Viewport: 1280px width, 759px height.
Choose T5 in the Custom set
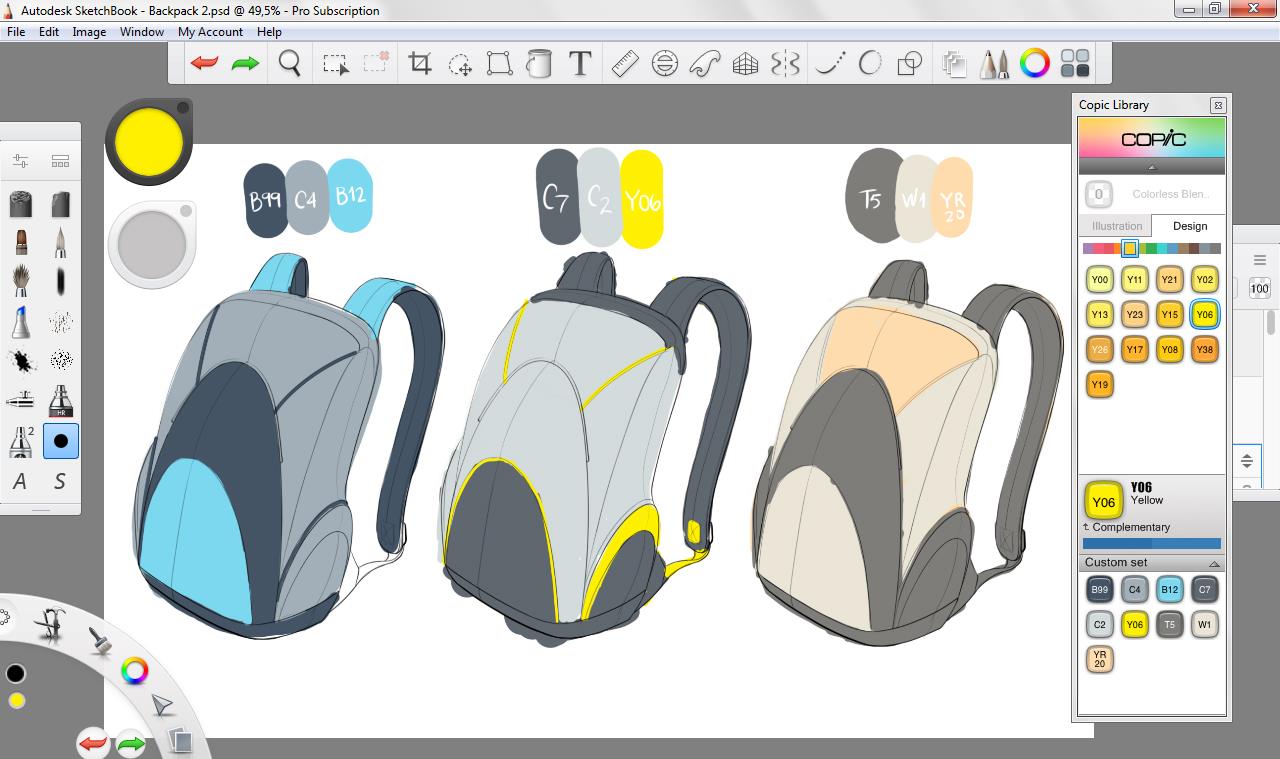coord(1170,625)
